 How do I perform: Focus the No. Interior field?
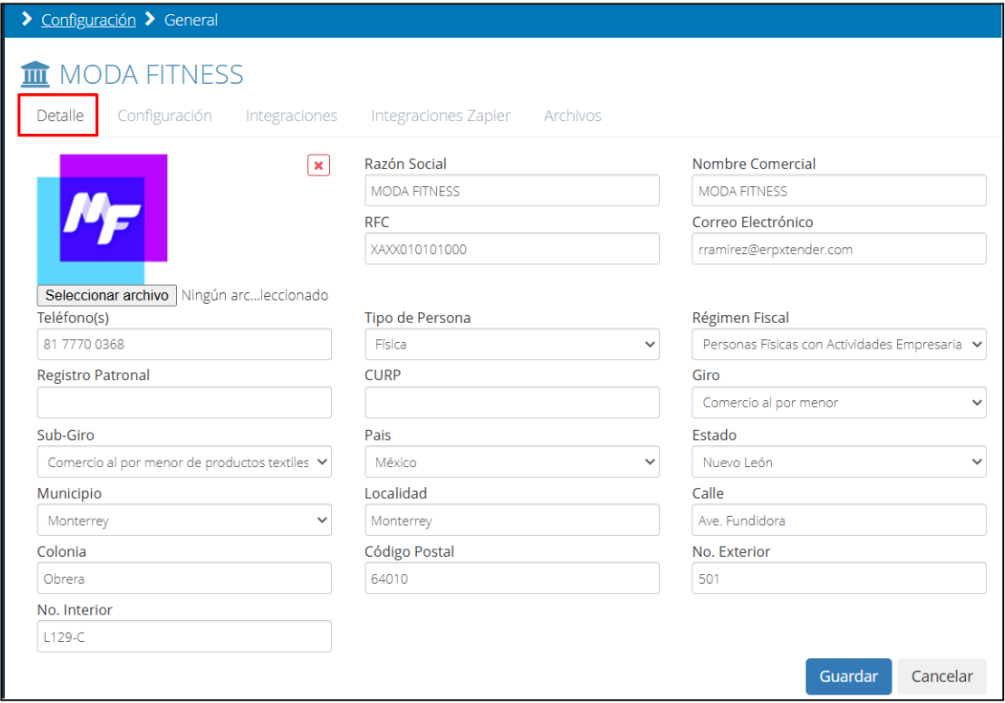(x=185, y=636)
